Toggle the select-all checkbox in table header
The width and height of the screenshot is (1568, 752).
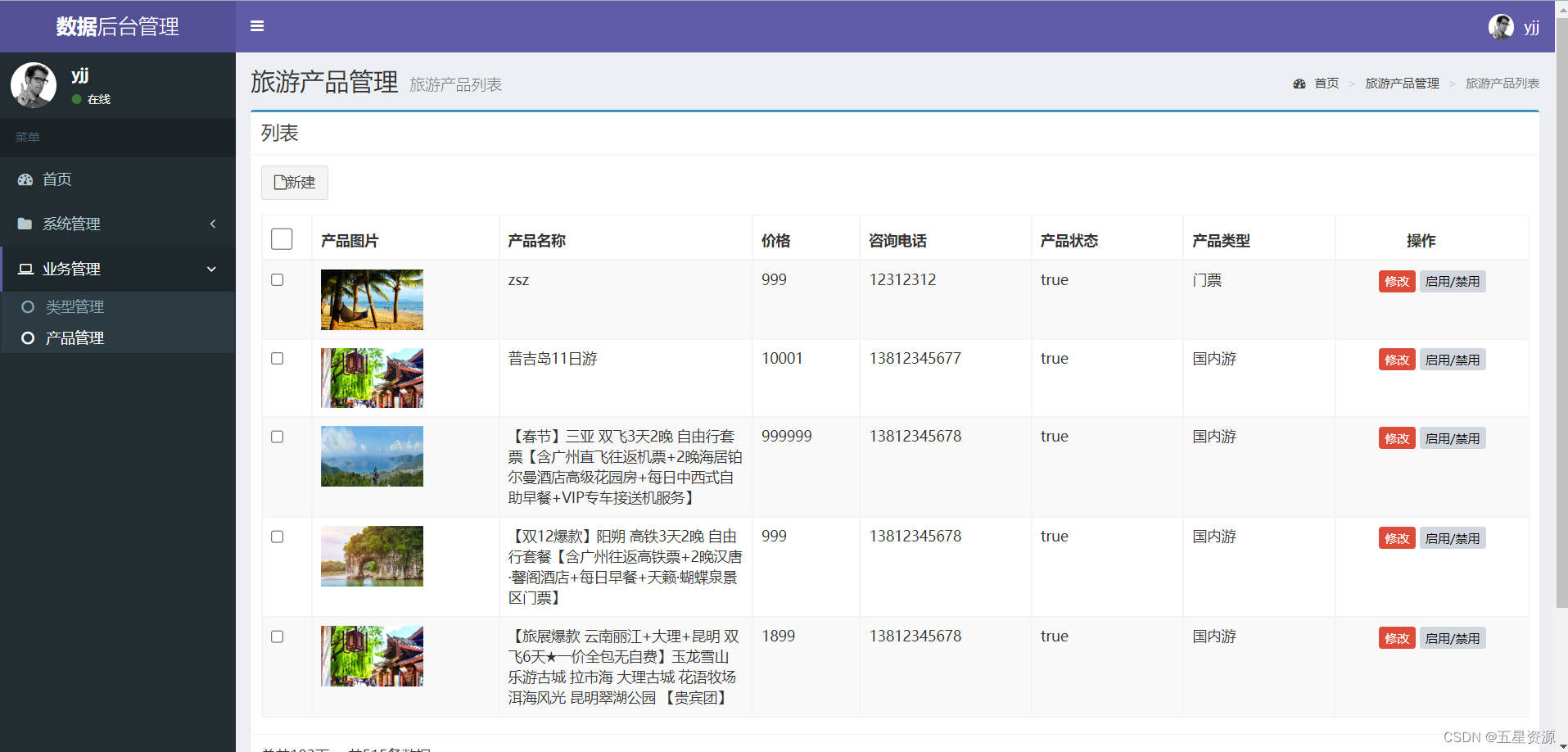tap(282, 238)
